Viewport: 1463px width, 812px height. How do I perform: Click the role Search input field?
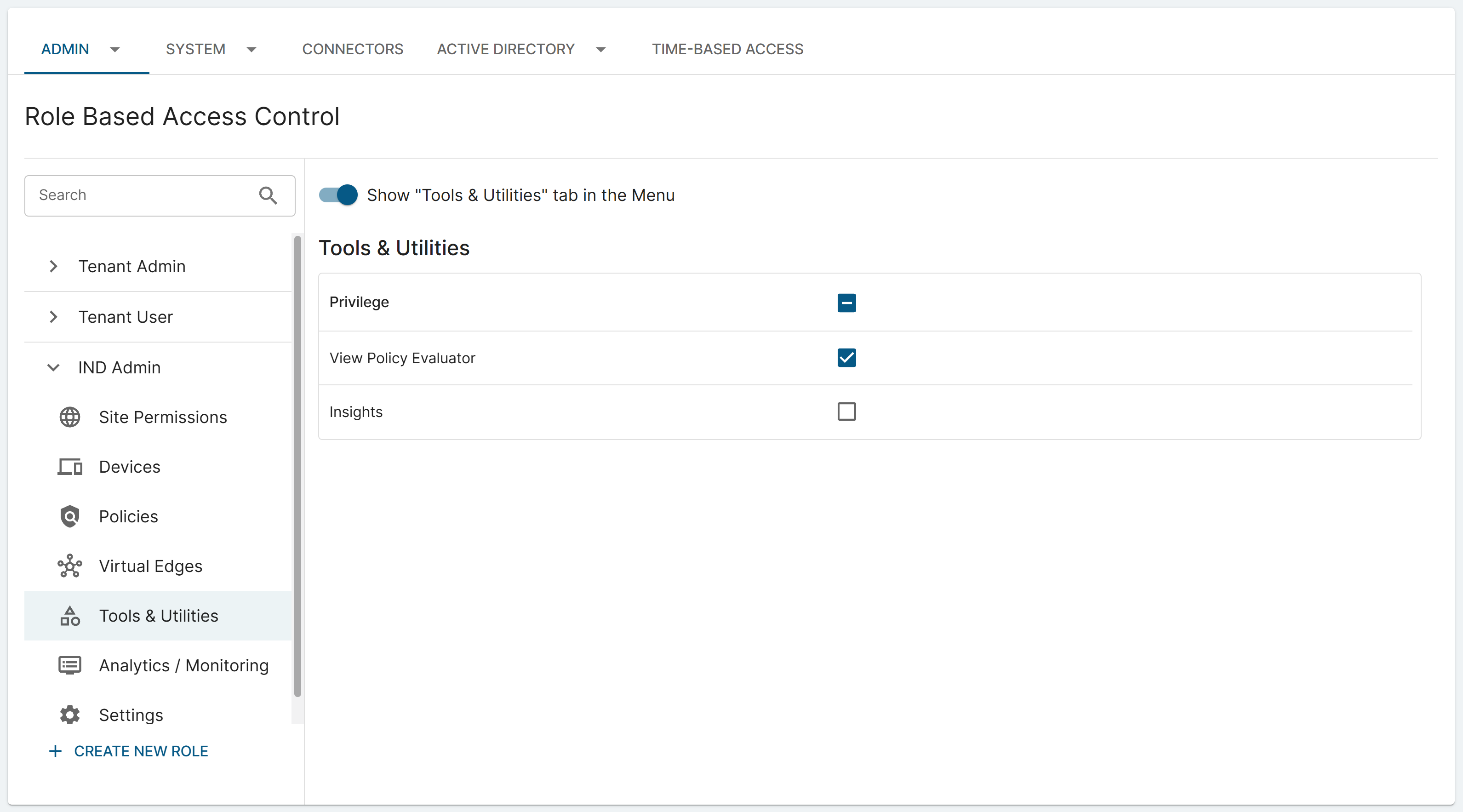(x=142, y=195)
